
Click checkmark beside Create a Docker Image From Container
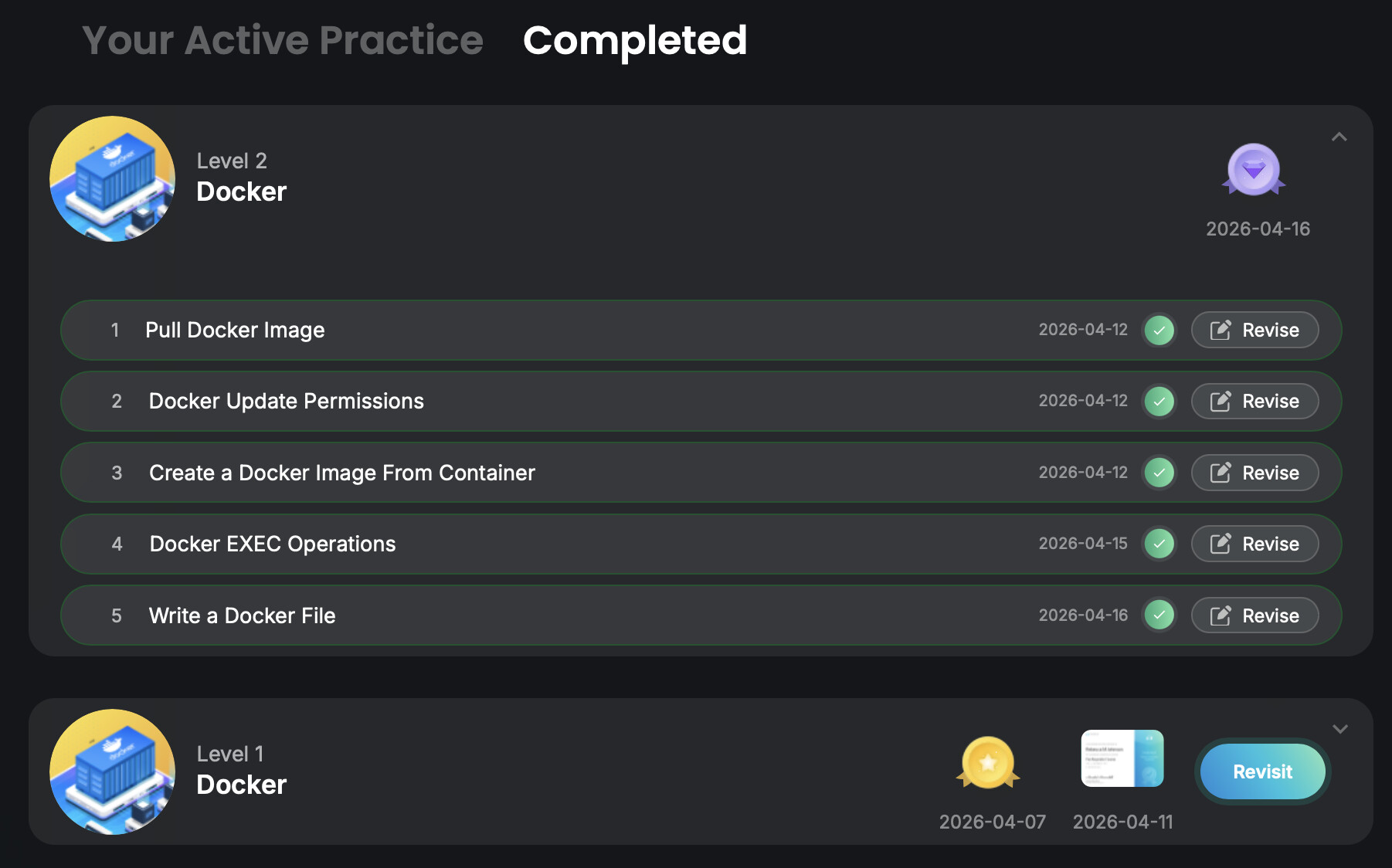[x=1159, y=473]
